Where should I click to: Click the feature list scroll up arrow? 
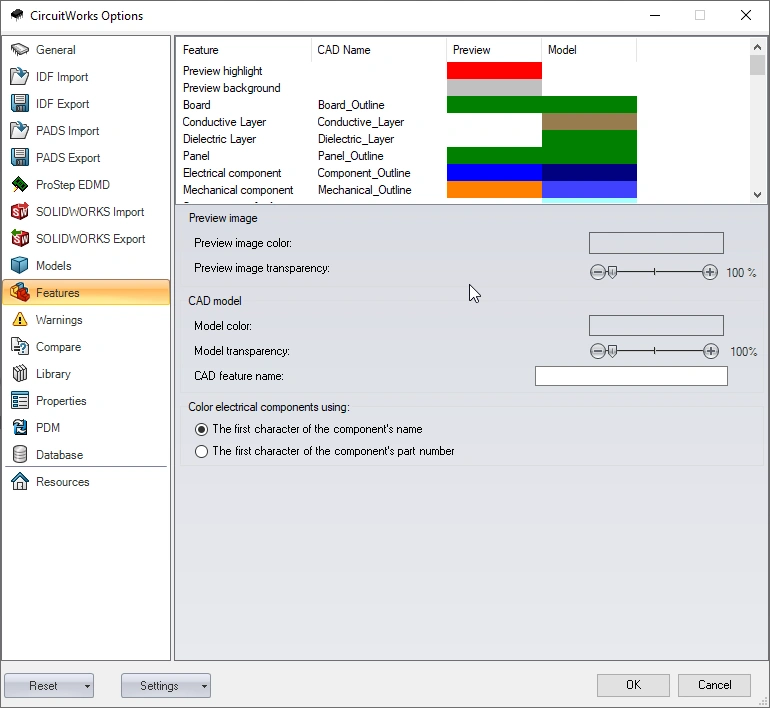pyautogui.click(x=757, y=47)
